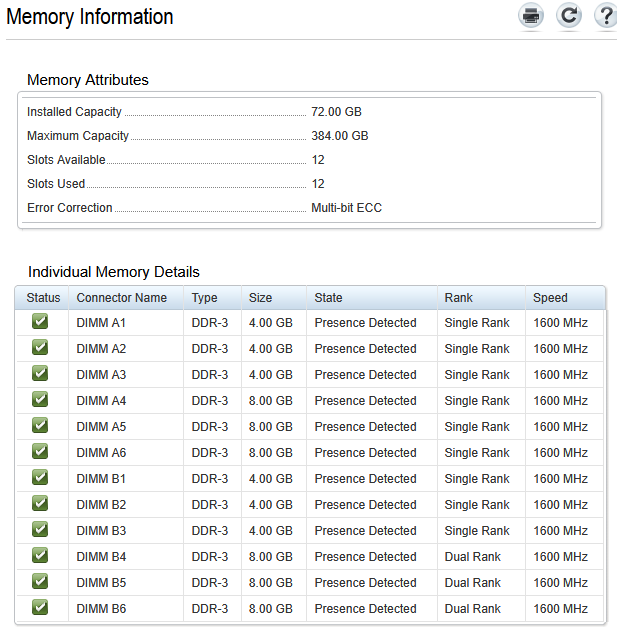Click the print page icon
Screen dimensions: 617x634
coord(531,15)
